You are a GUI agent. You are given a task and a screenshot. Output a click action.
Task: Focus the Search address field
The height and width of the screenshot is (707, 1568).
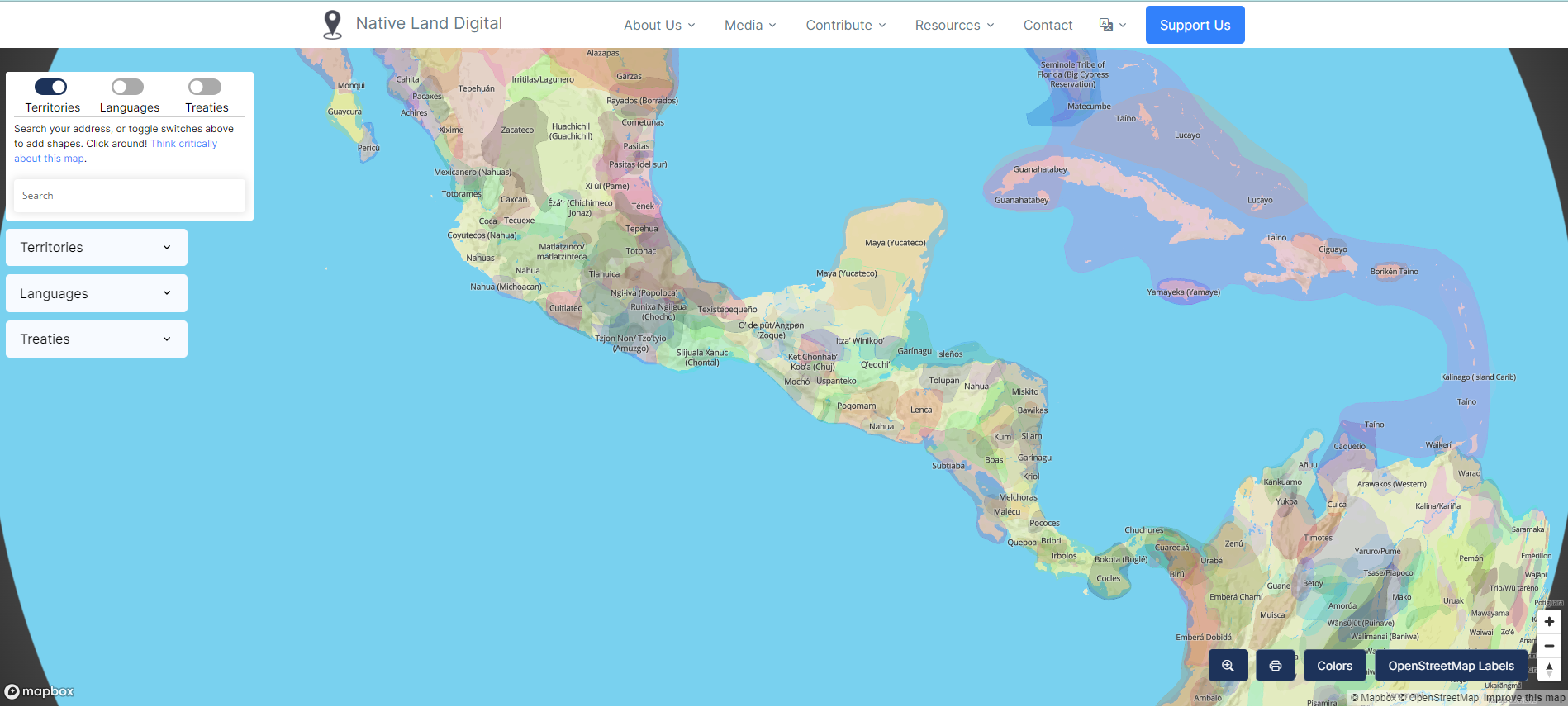(x=130, y=196)
